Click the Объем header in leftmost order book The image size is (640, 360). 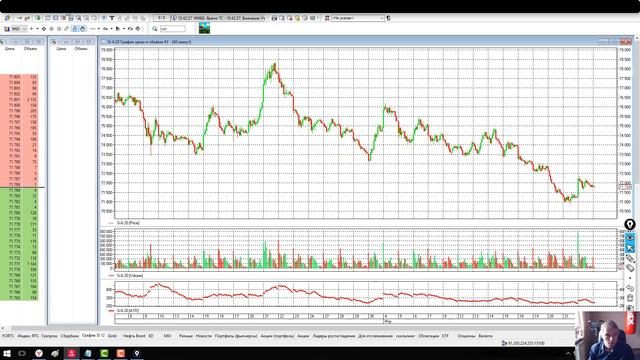(30, 49)
